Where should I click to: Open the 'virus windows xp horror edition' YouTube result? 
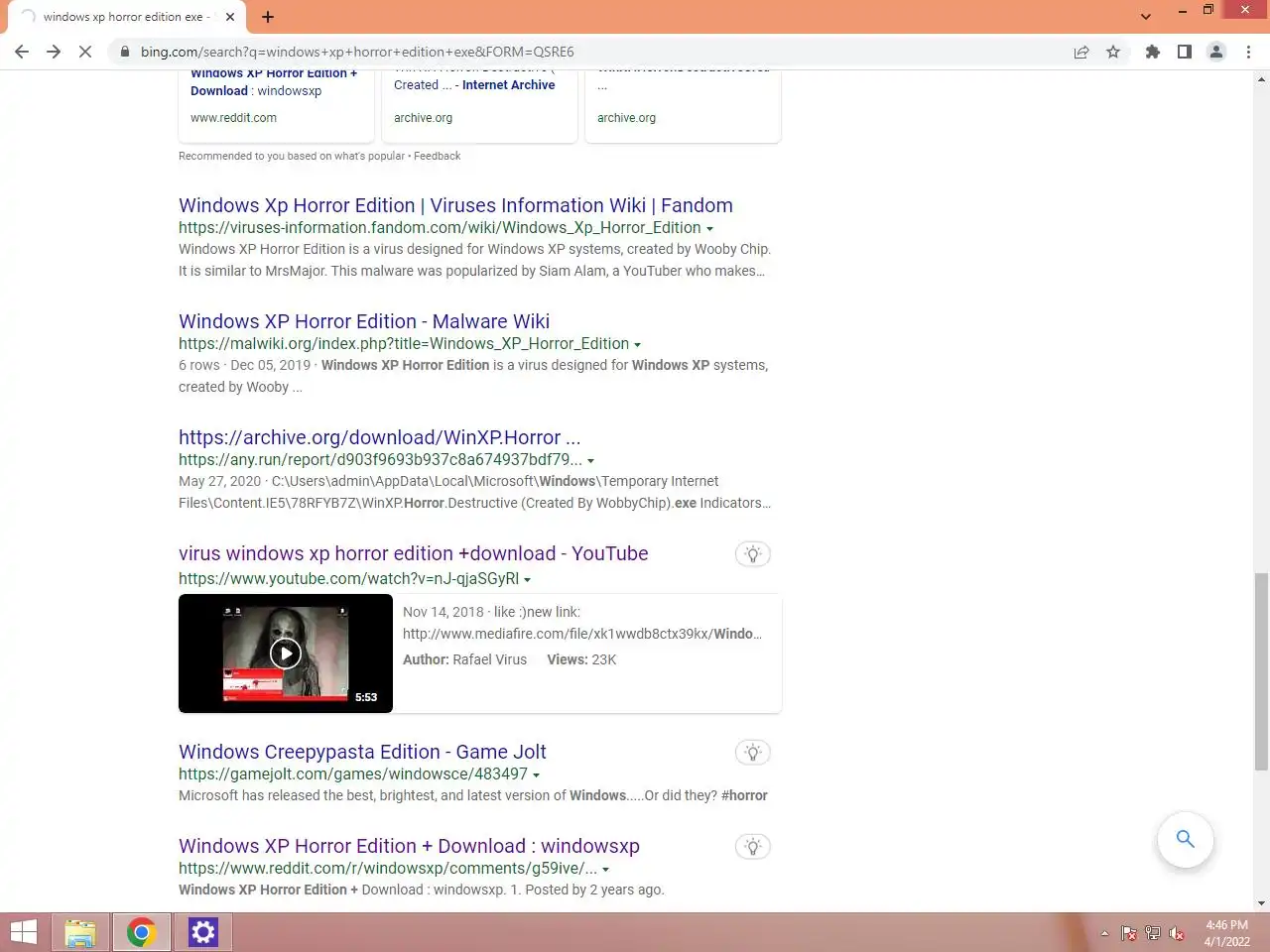point(414,553)
